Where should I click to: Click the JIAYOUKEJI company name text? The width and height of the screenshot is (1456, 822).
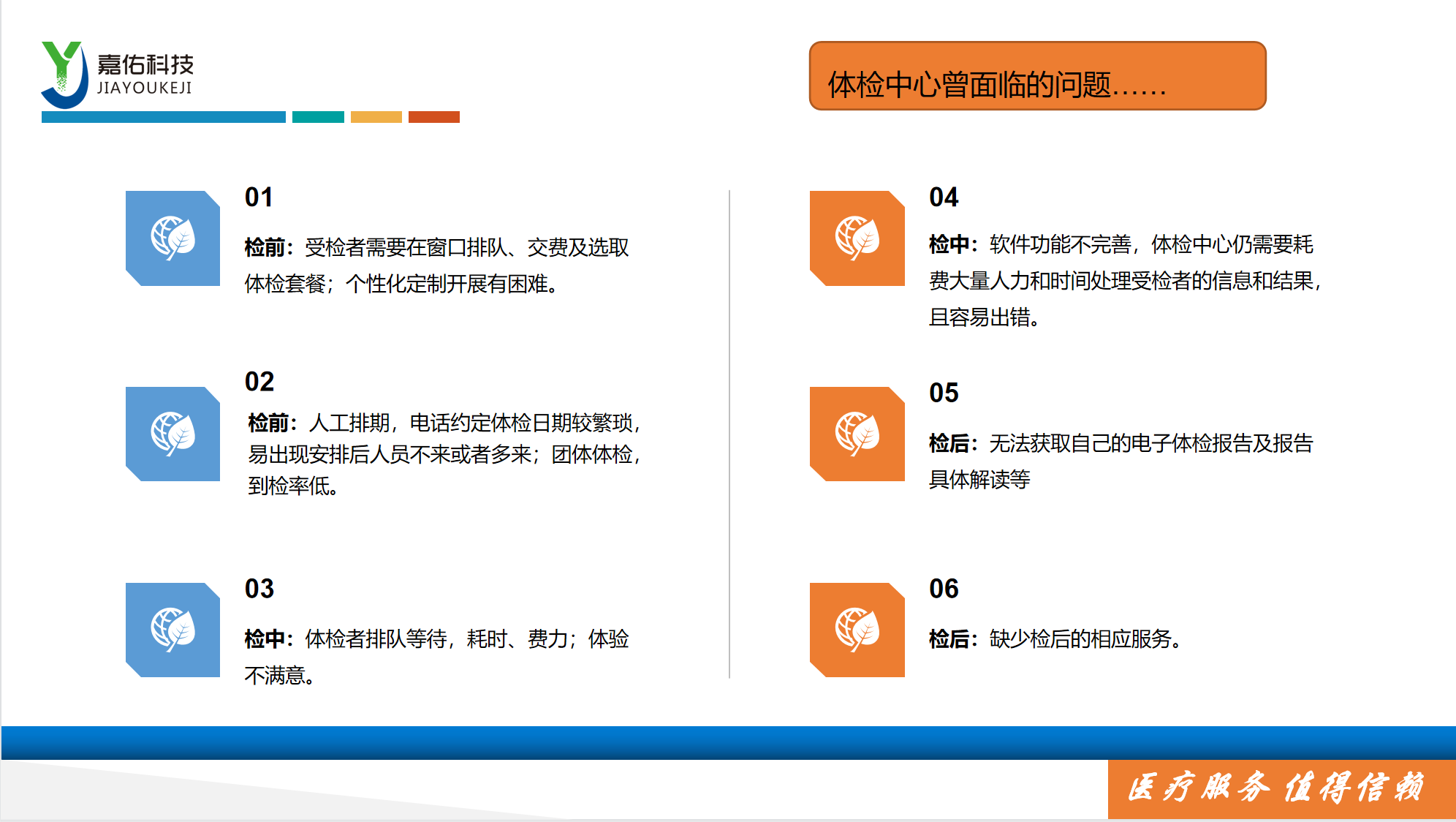point(145,88)
